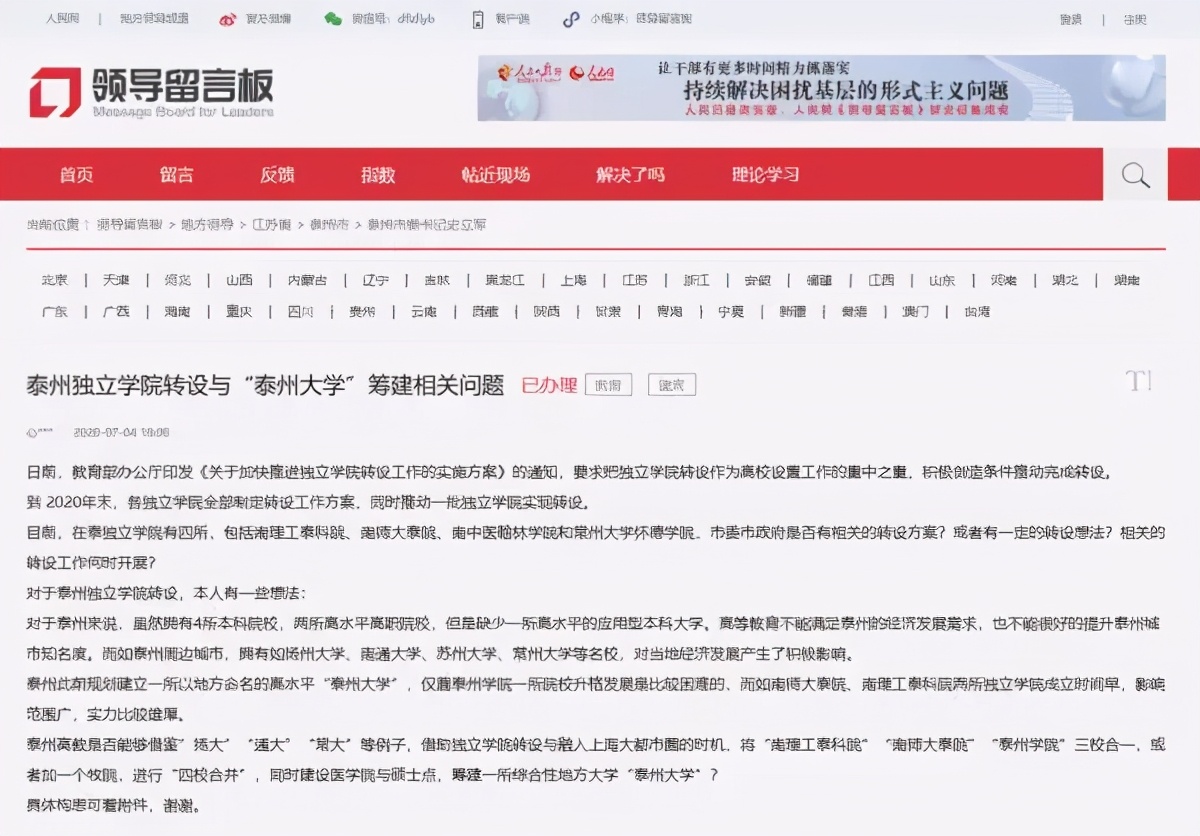1200x836 pixels.
Task: Open the 反馈 section in the navbar
Action: (x=276, y=174)
